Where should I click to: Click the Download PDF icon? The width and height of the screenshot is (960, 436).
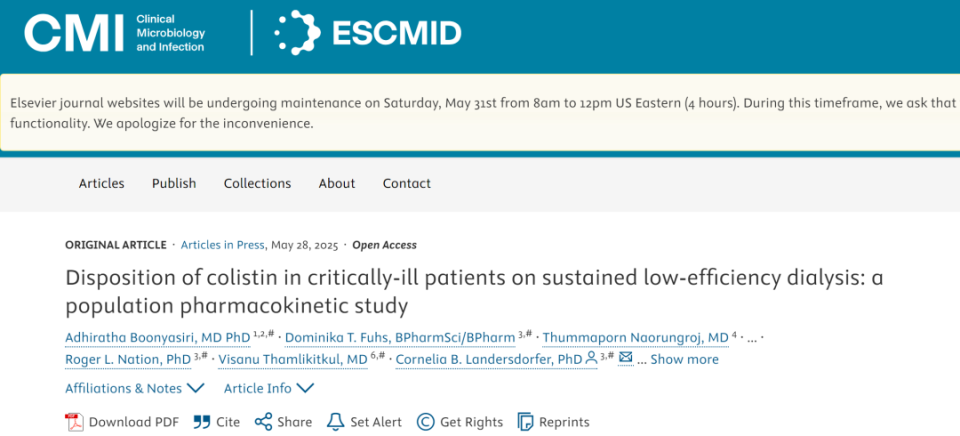point(74,422)
